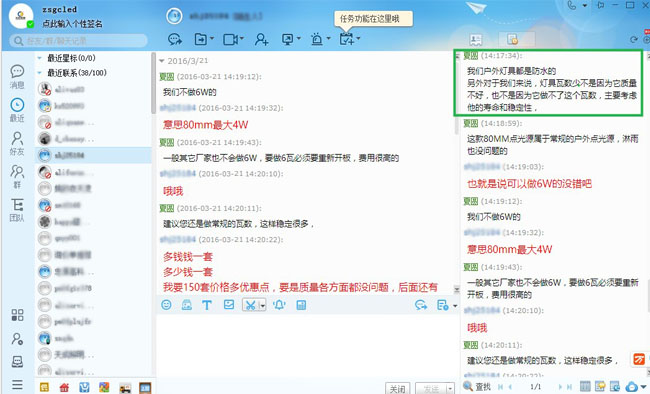Click the add task calendar icon
The width and height of the screenshot is (650, 394).
[346, 39]
